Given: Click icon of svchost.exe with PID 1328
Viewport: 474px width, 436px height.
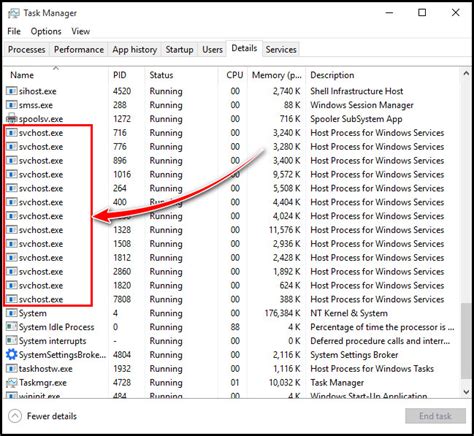Looking at the screenshot, I should 12,230.
